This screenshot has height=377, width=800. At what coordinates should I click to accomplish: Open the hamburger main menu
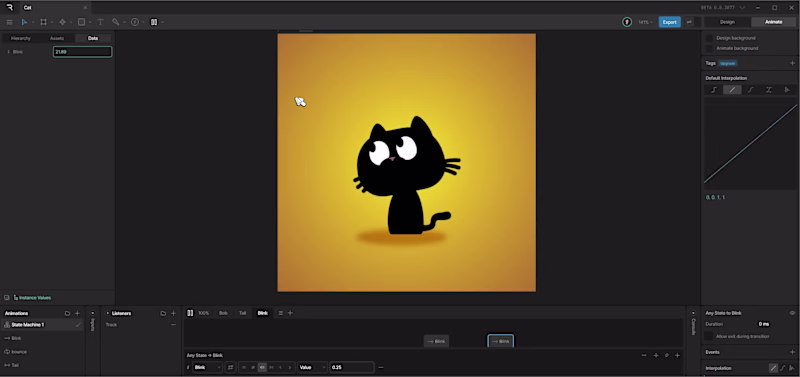pos(9,22)
